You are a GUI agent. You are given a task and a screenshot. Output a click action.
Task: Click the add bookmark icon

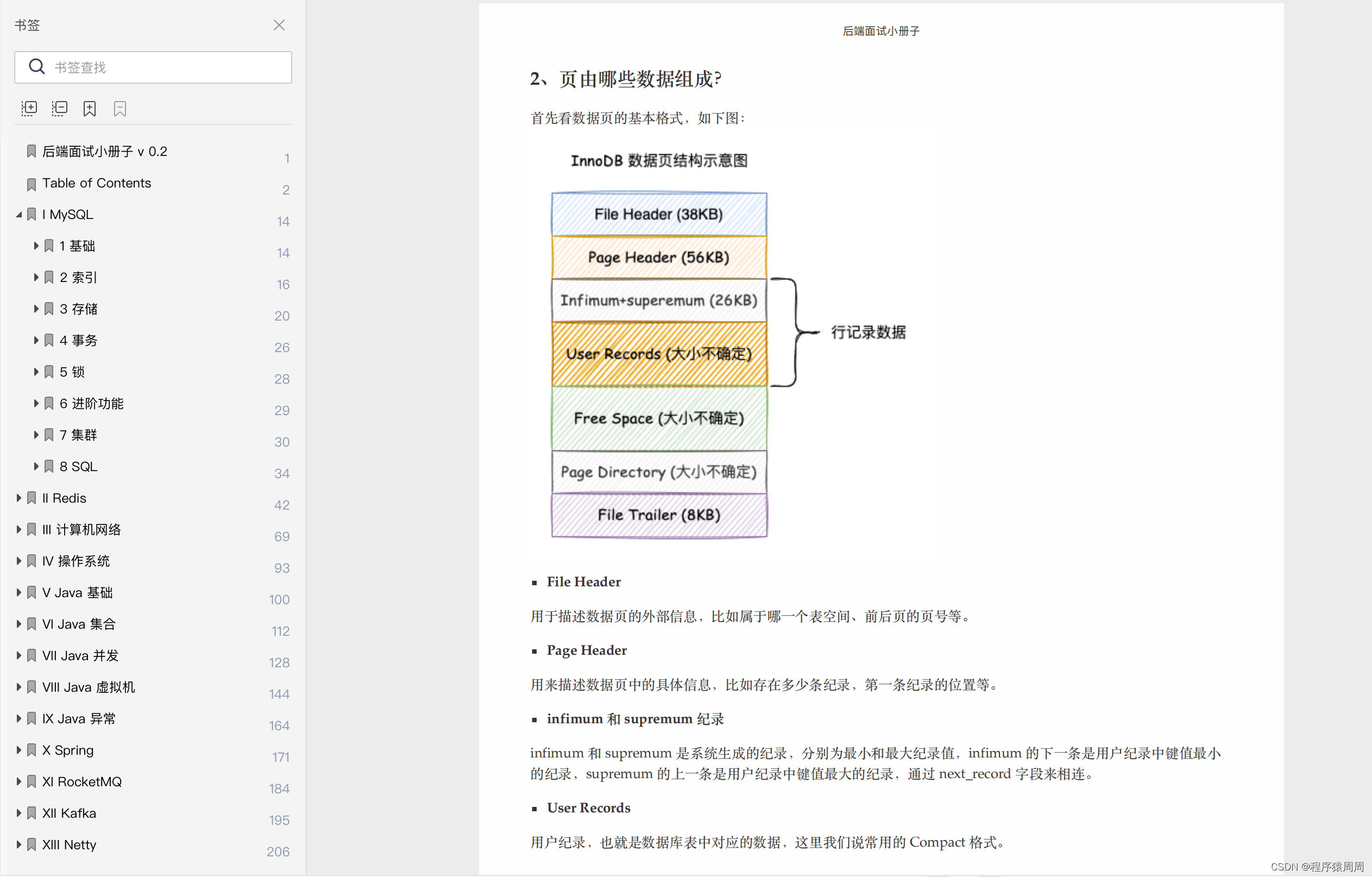90,108
